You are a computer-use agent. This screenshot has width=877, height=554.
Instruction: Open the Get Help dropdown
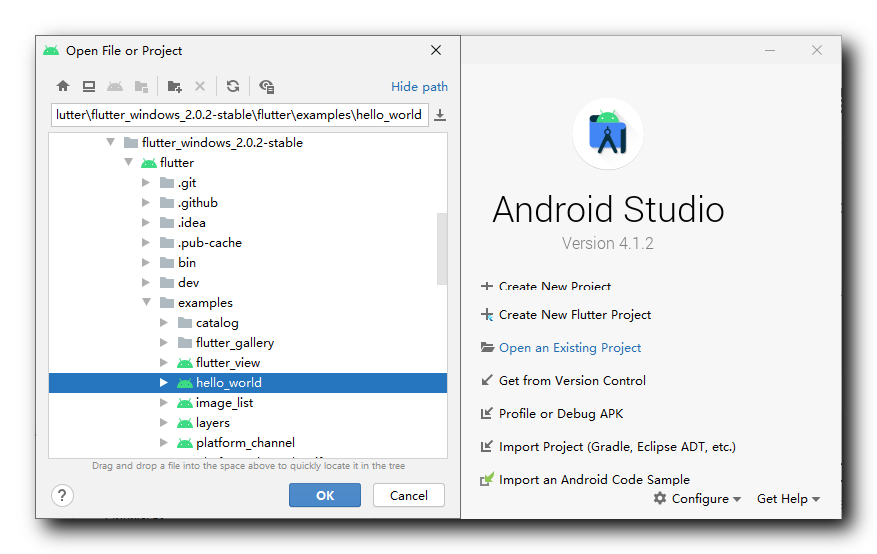(x=788, y=499)
